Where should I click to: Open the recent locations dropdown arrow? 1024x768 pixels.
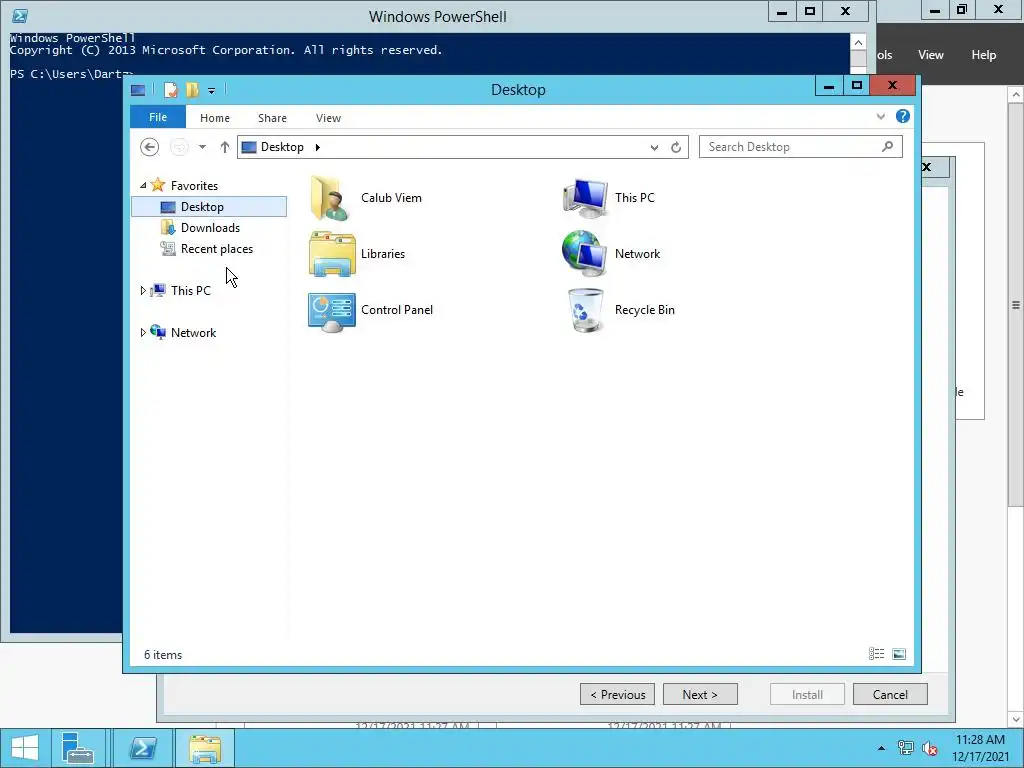pos(202,147)
